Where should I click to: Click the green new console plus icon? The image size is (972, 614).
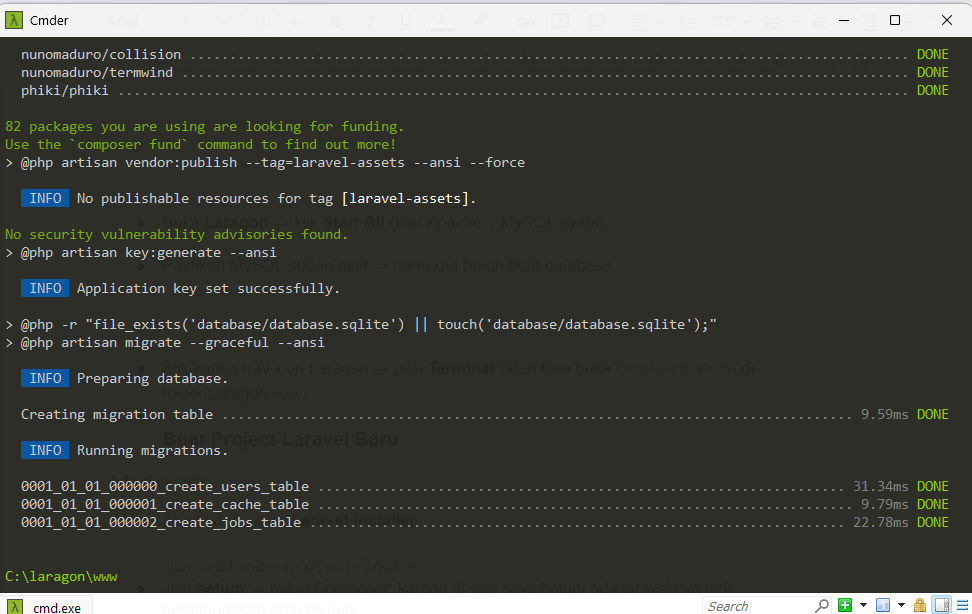click(x=845, y=605)
